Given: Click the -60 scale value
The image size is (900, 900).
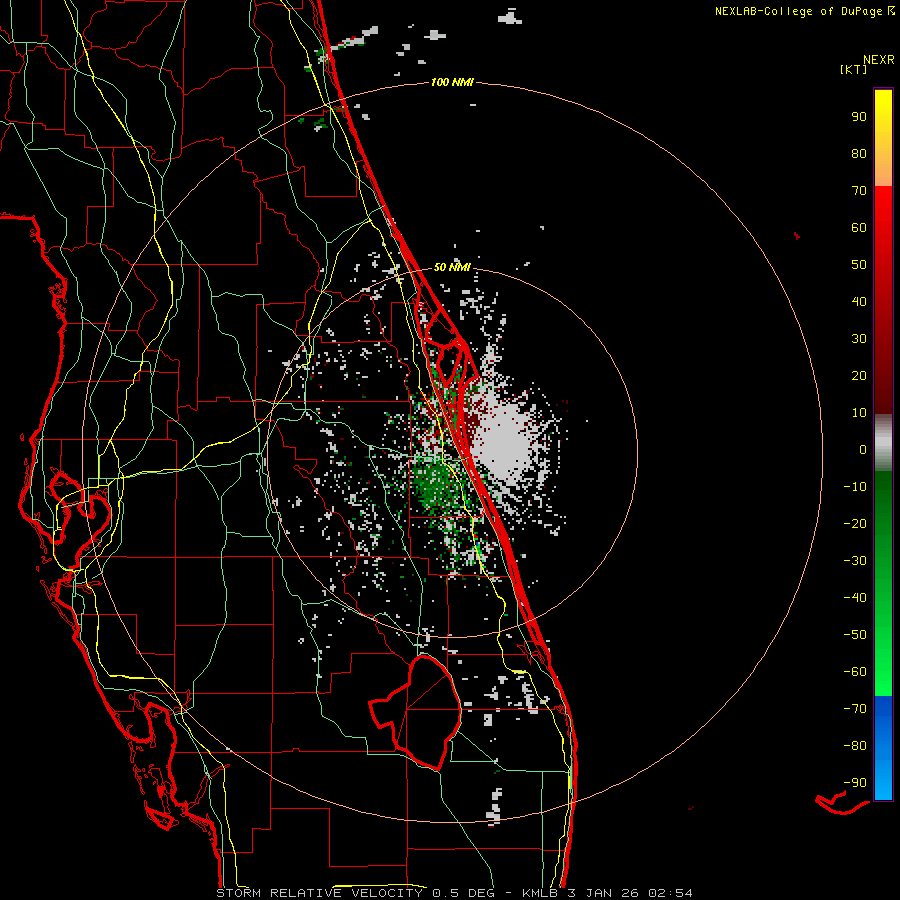Looking at the screenshot, I should [855, 672].
